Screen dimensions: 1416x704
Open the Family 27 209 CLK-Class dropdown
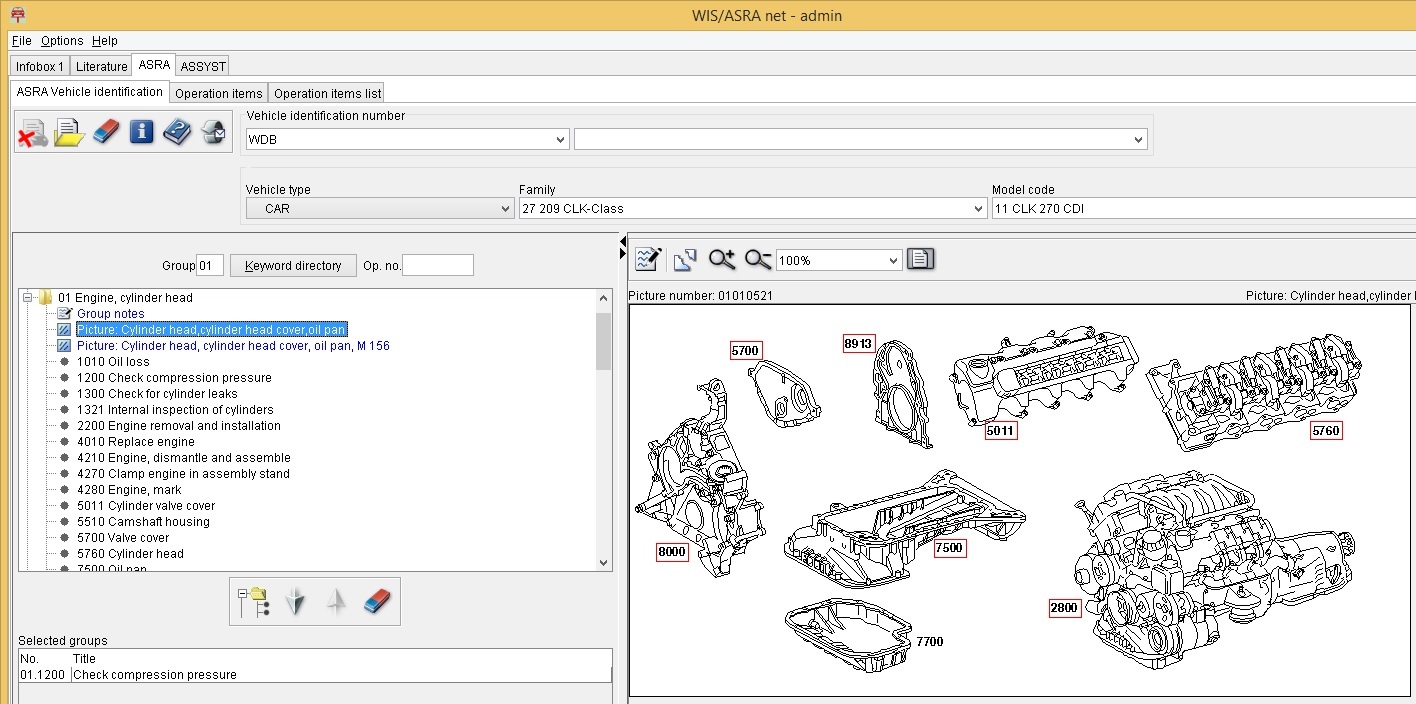coord(978,209)
